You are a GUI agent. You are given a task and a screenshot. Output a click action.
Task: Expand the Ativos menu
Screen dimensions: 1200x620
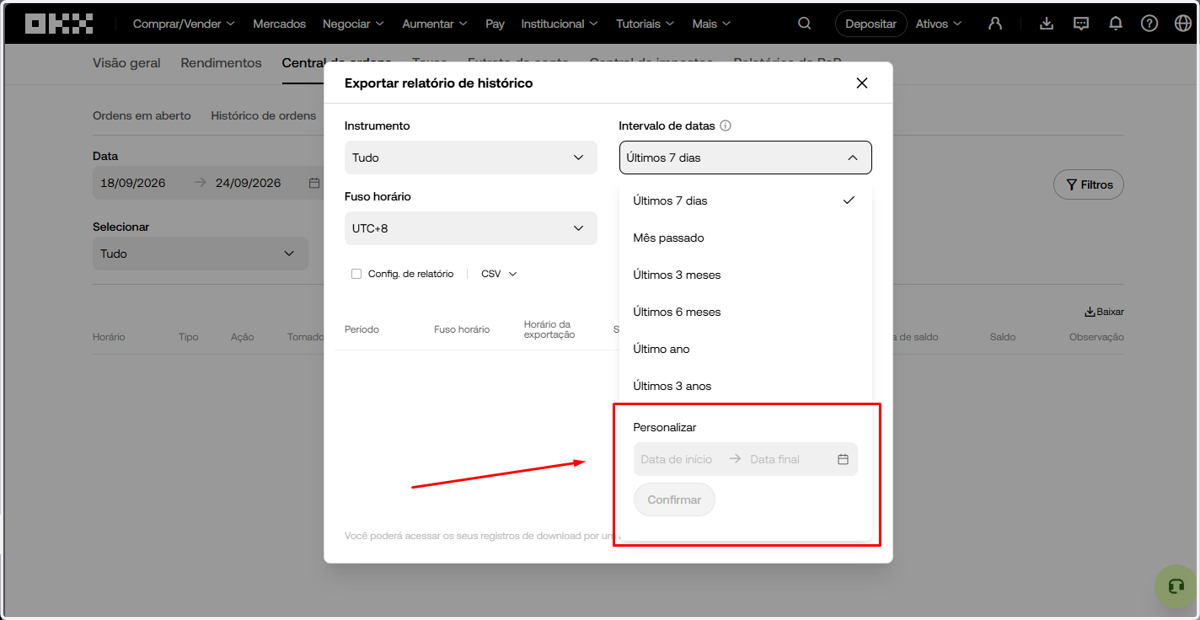pos(939,23)
